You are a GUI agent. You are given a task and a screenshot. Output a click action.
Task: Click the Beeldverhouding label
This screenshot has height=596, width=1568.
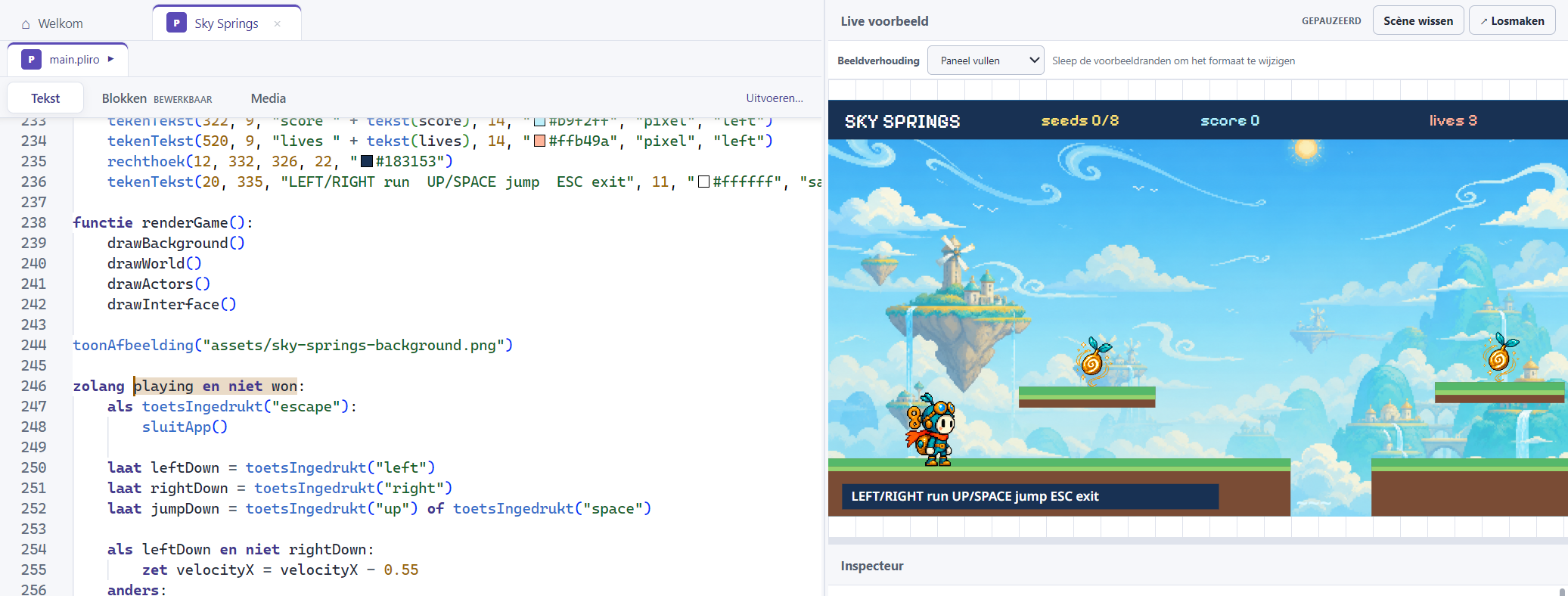point(878,61)
